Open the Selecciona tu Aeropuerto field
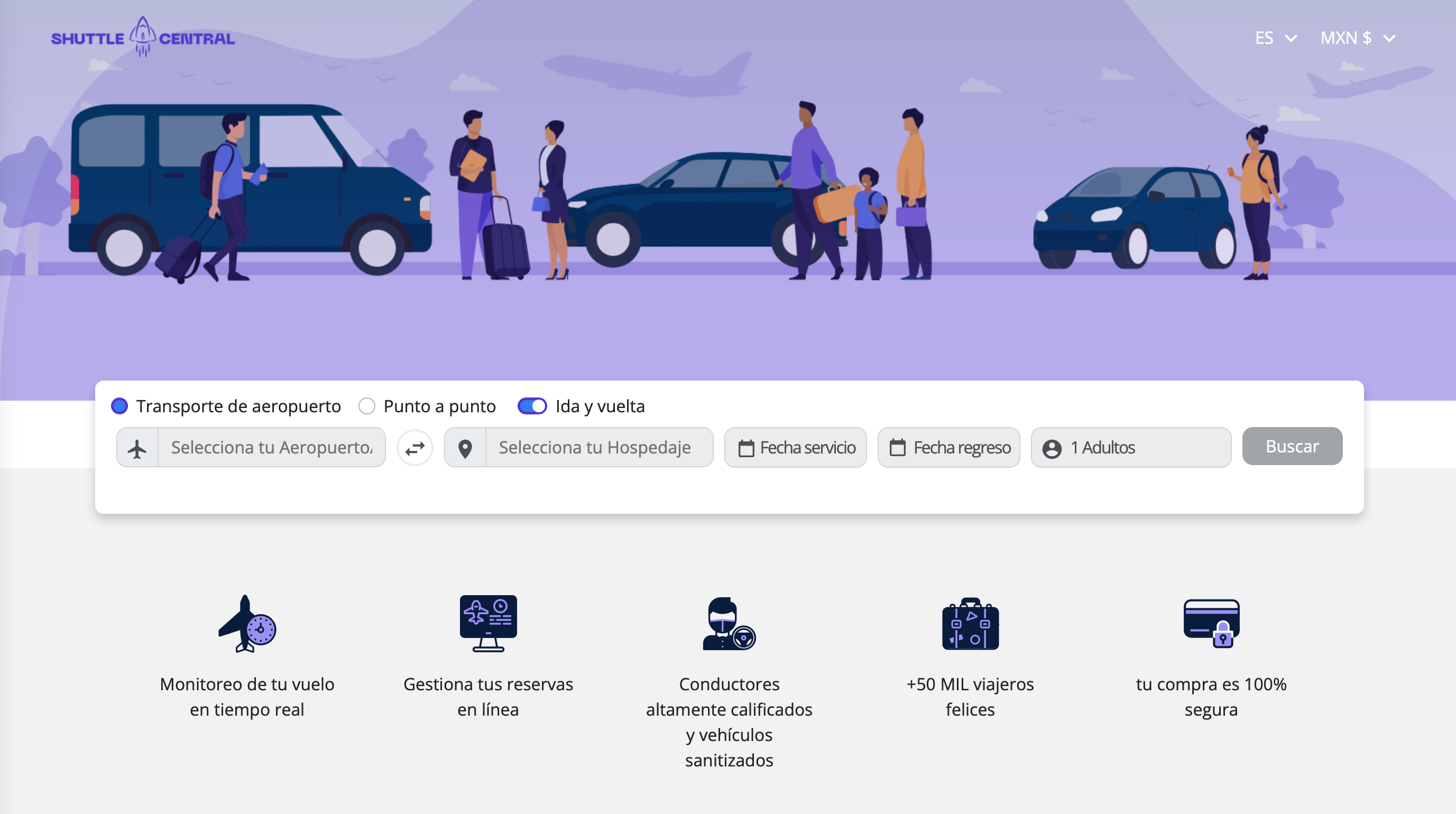1456x814 pixels. pos(271,447)
